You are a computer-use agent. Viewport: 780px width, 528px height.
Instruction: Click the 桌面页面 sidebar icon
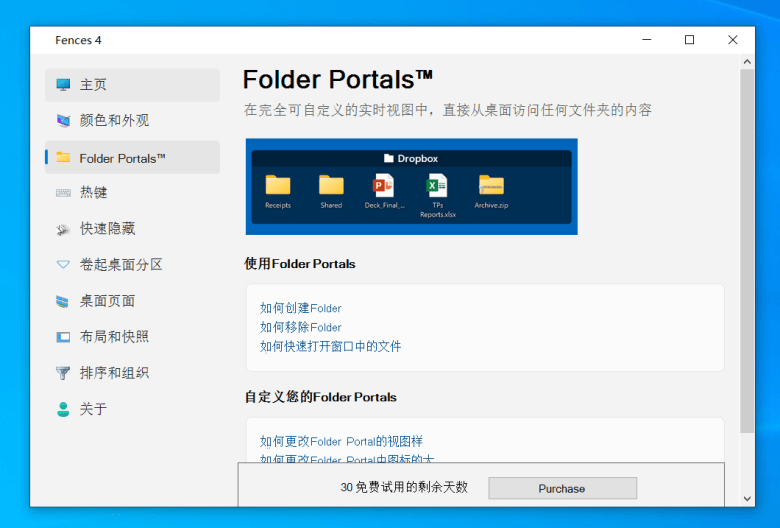[x=62, y=301]
